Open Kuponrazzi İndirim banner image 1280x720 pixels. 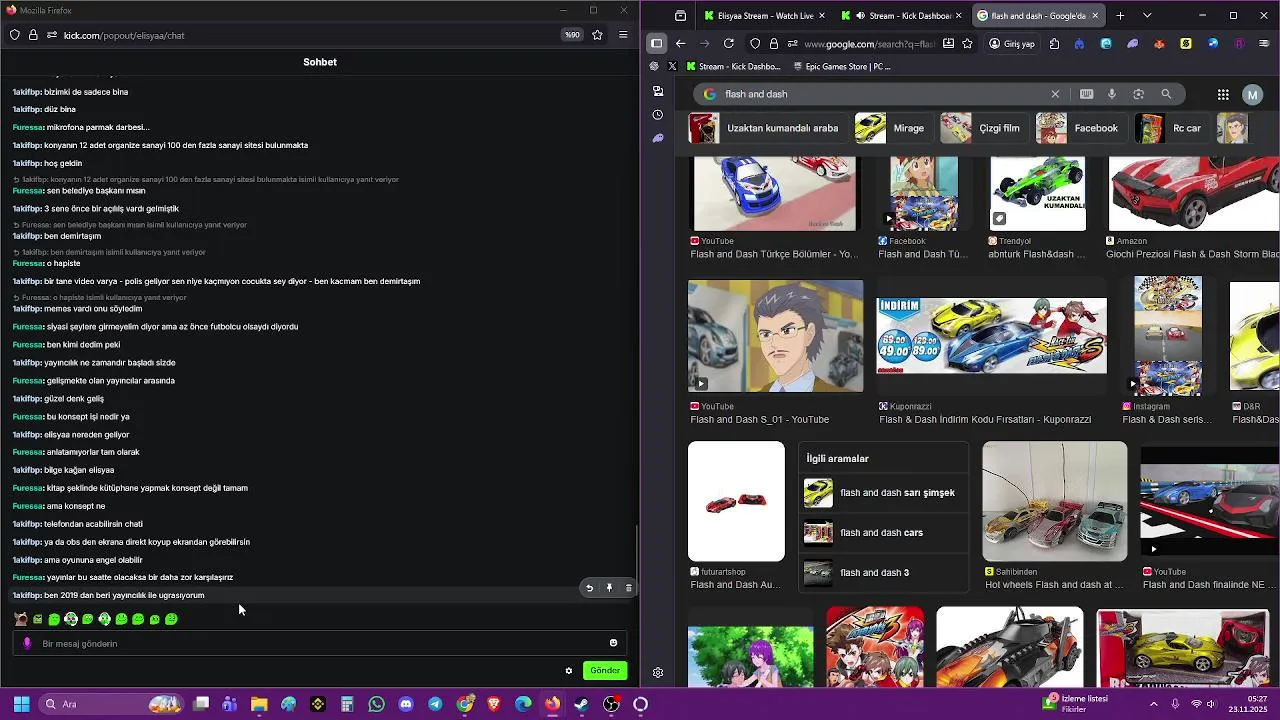(992, 336)
